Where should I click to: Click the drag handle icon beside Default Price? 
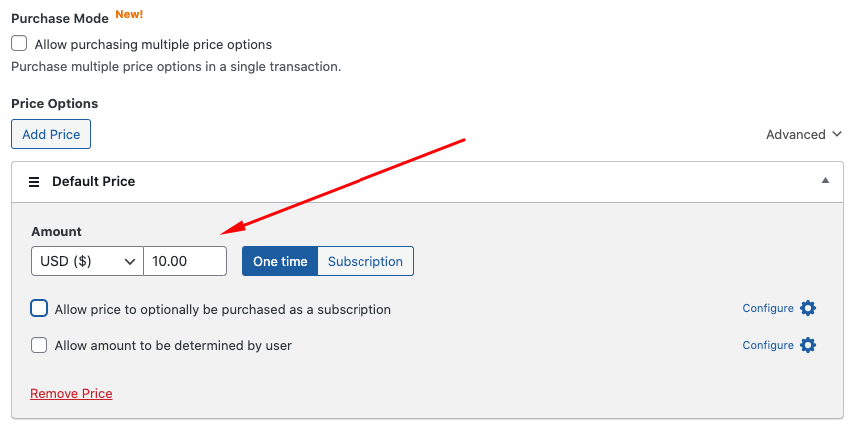[33, 182]
